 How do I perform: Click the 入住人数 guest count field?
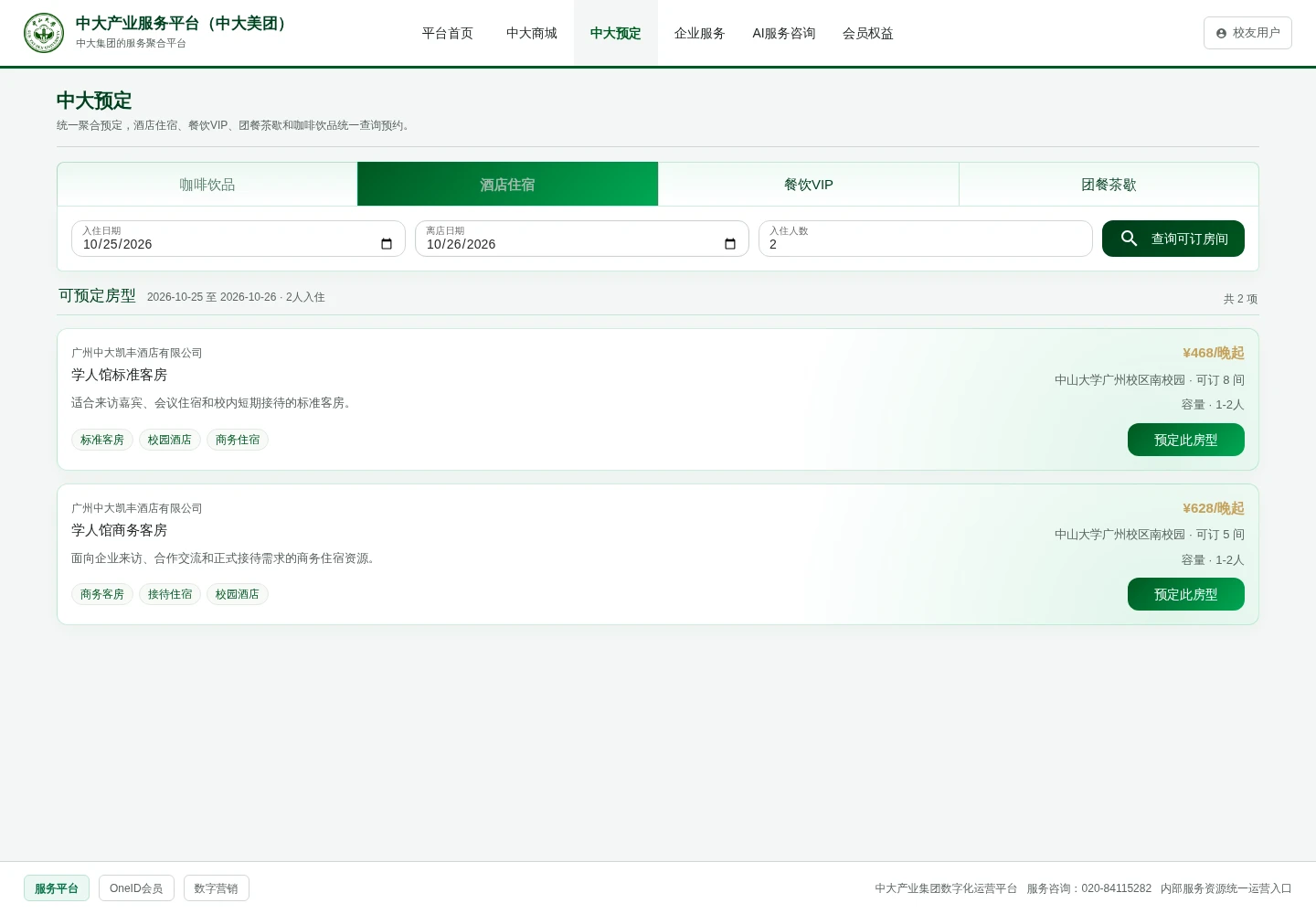click(926, 239)
